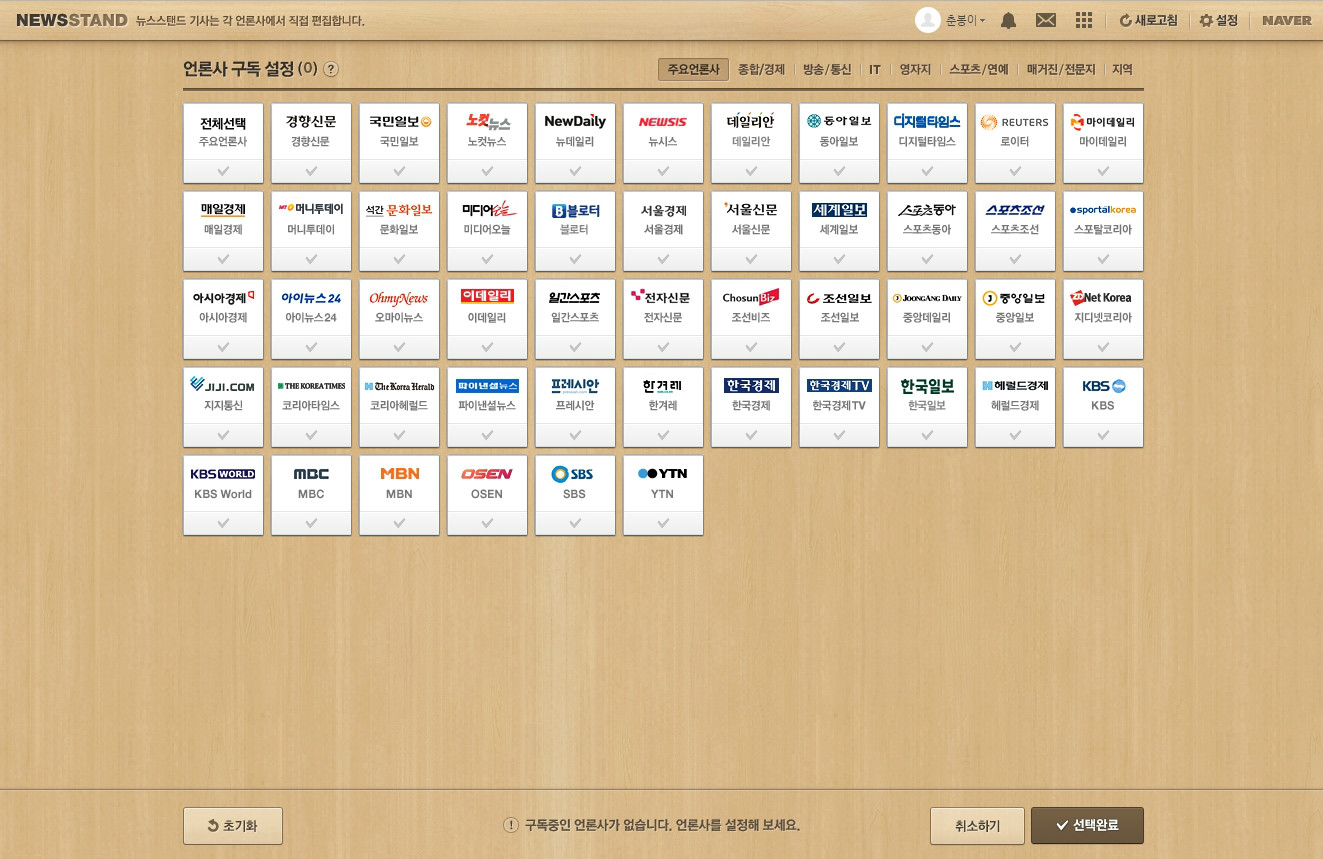The image size is (1323, 859).
Task: Open the mail envelope icon
Action: (x=1046, y=20)
